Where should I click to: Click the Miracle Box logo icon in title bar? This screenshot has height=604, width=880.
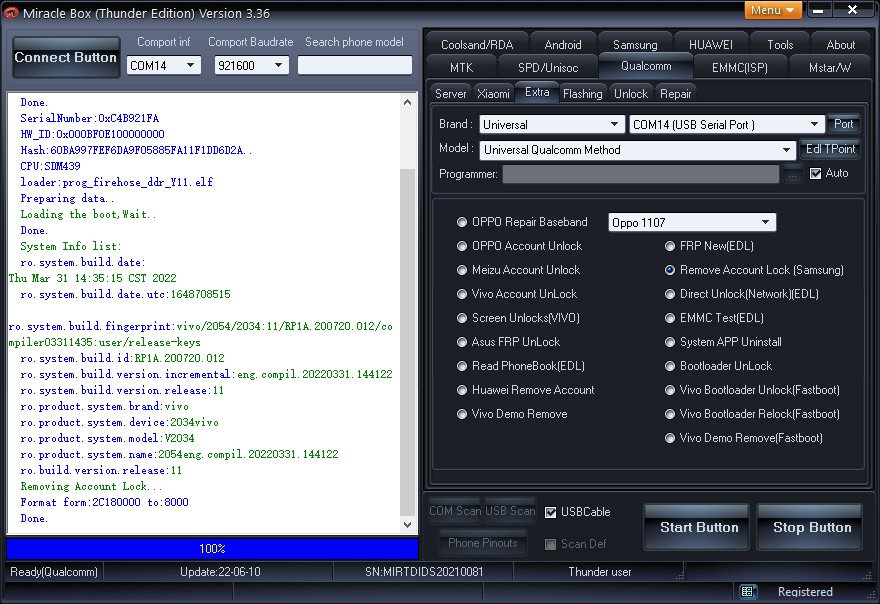(11, 12)
